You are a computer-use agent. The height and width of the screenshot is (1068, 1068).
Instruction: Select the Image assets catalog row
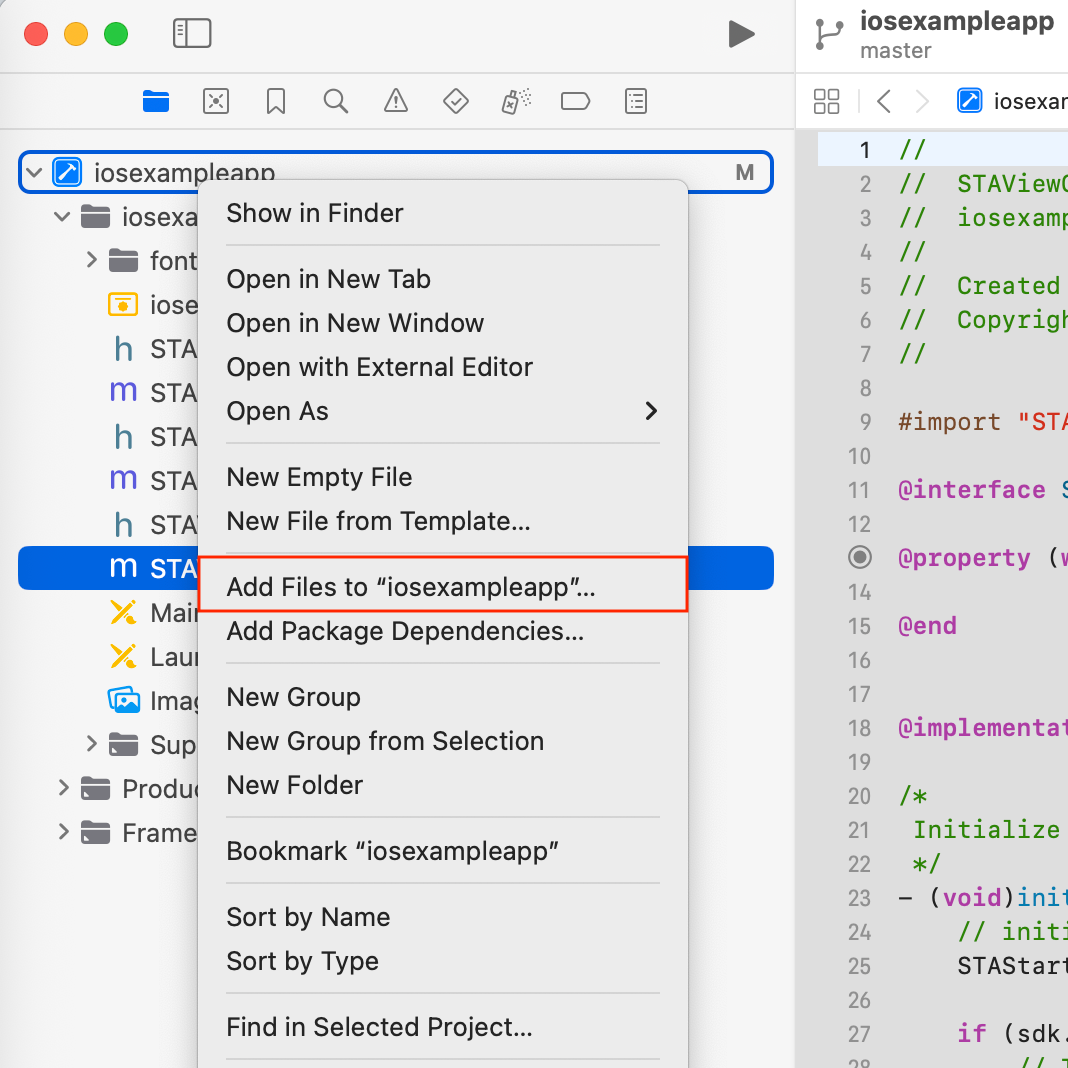click(x=153, y=700)
